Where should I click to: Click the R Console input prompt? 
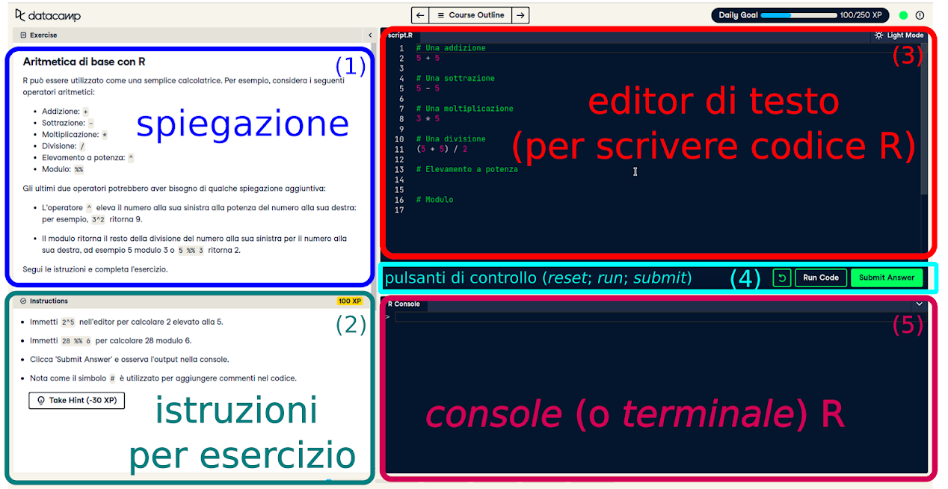point(658,317)
